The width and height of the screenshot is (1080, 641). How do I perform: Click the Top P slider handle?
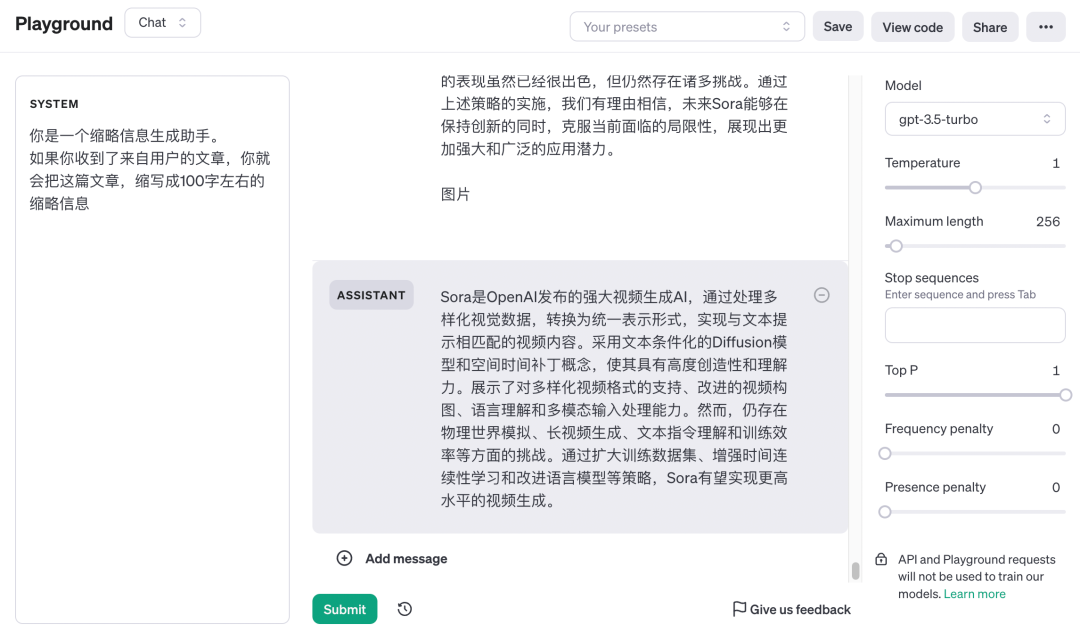pos(1065,395)
